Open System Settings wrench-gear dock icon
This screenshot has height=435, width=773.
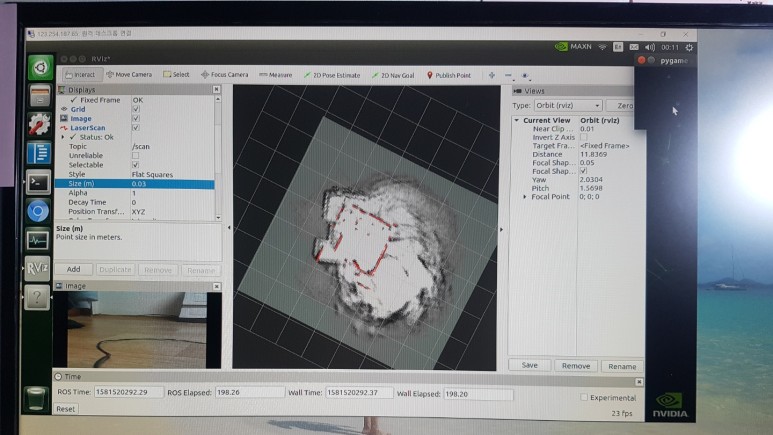[39, 124]
